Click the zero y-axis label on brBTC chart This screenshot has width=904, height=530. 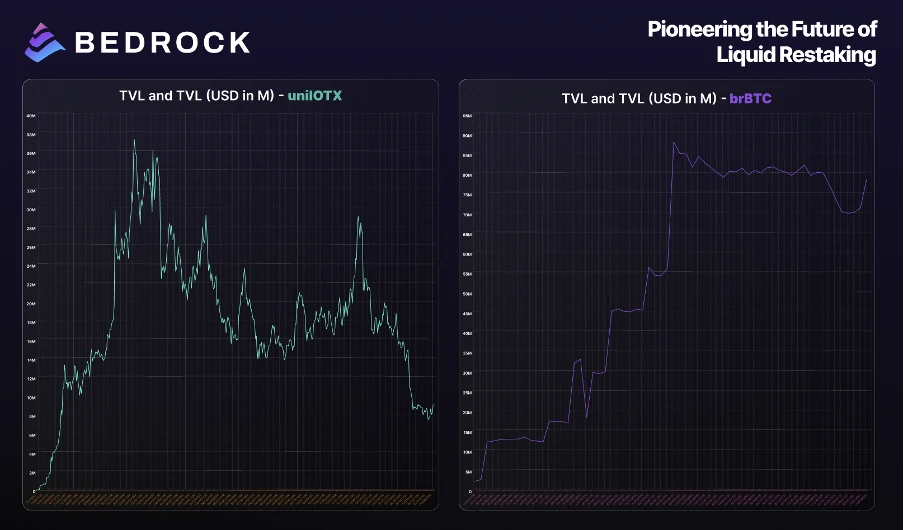coord(469,490)
